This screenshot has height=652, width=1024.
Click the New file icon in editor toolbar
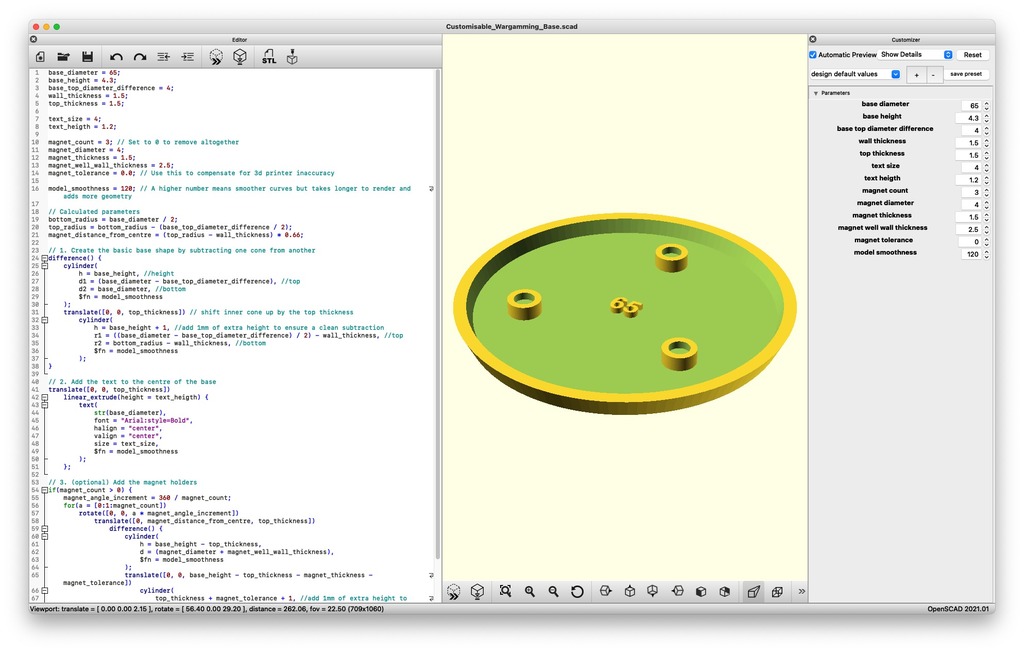tap(40, 57)
